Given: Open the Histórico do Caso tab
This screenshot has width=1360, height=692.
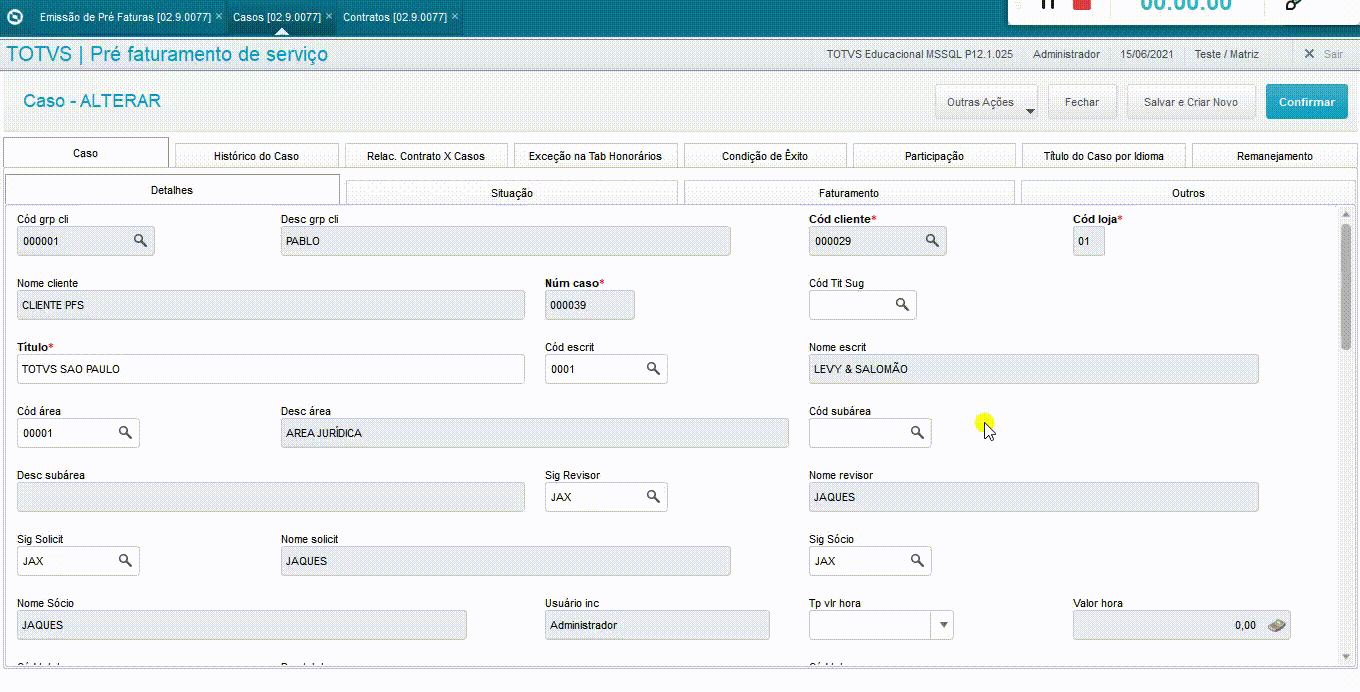Looking at the screenshot, I should pyautogui.click(x=256, y=156).
